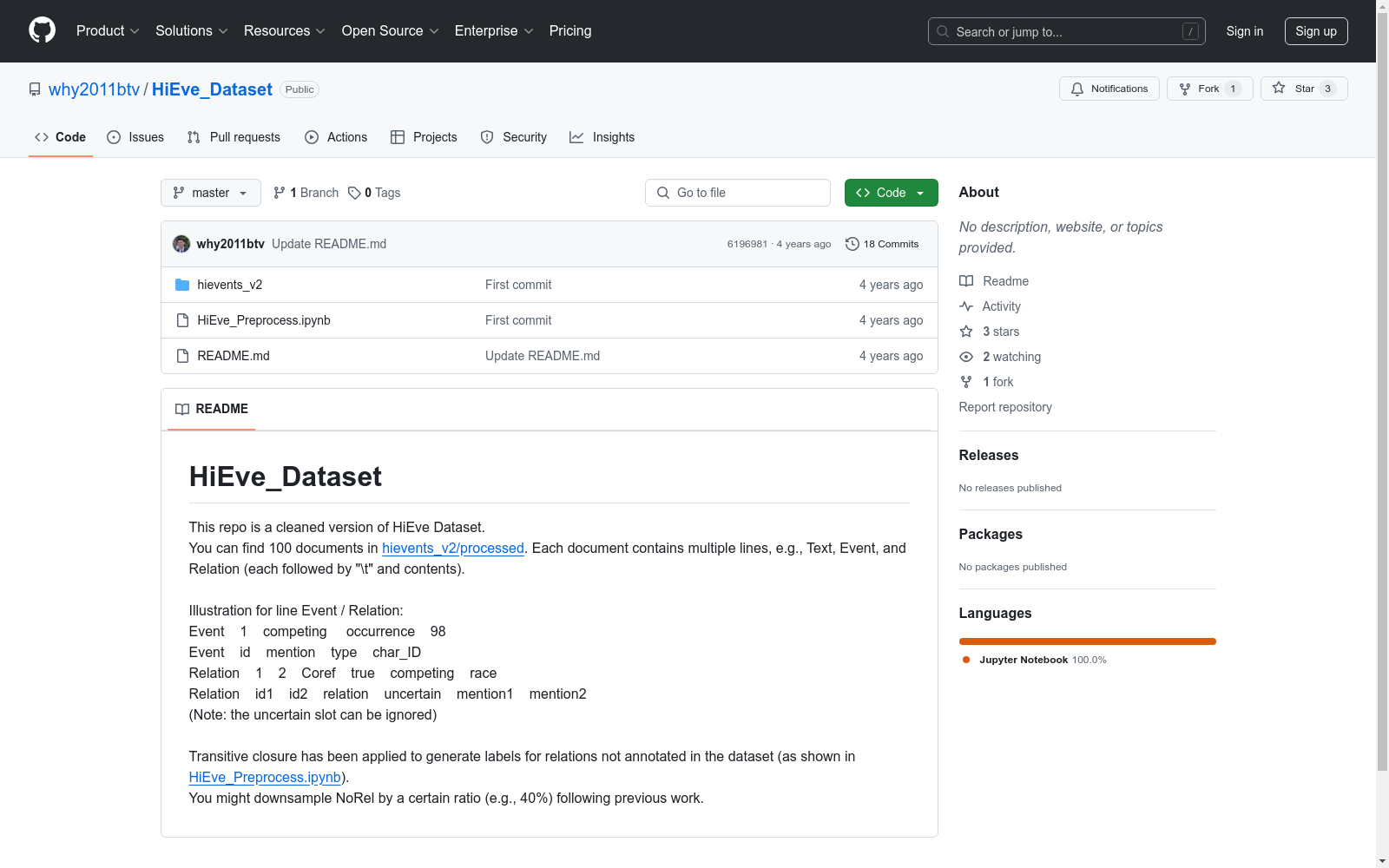Click the Activity pulse icon
The width and height of the screenshot is (1389, 868).
click(x=966, y=306)
